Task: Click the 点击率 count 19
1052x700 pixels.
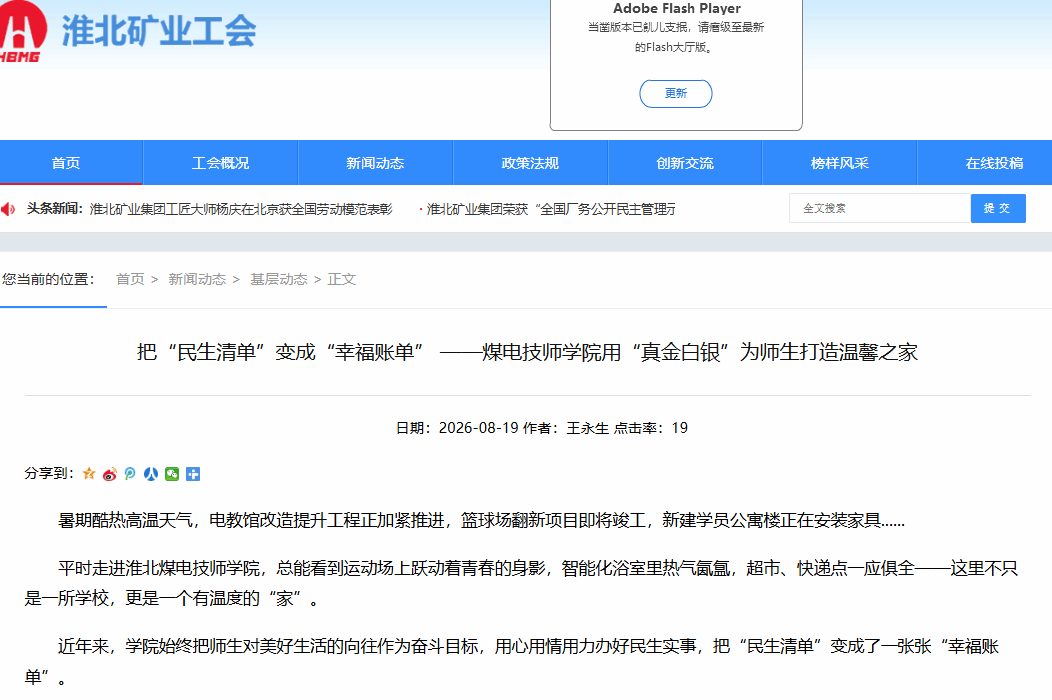Action: [680, 428]
